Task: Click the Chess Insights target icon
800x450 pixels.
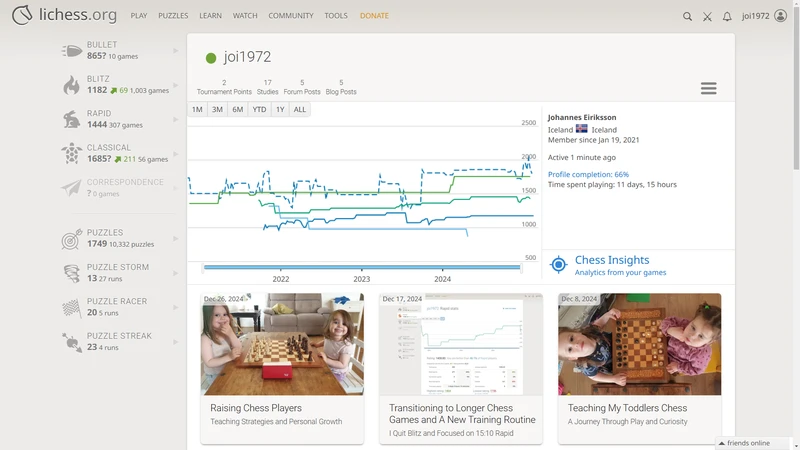Action: tap(559, 265)
